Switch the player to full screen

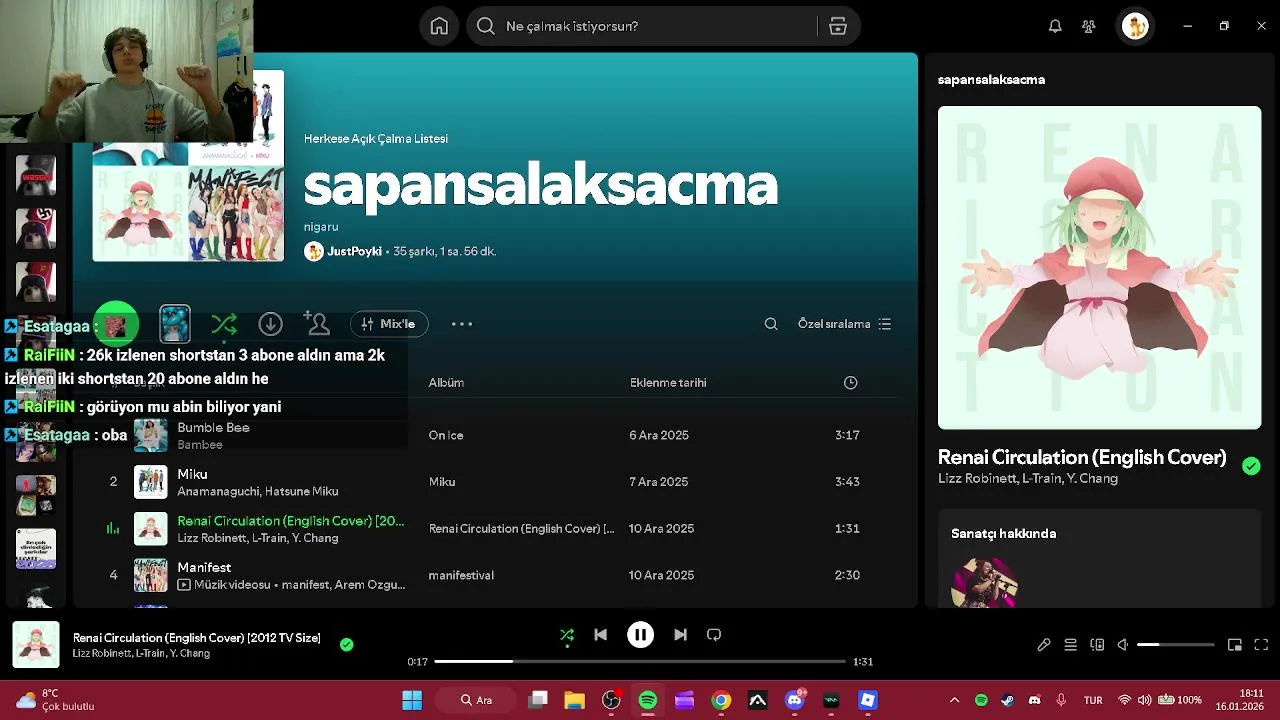click(1261, 645)
